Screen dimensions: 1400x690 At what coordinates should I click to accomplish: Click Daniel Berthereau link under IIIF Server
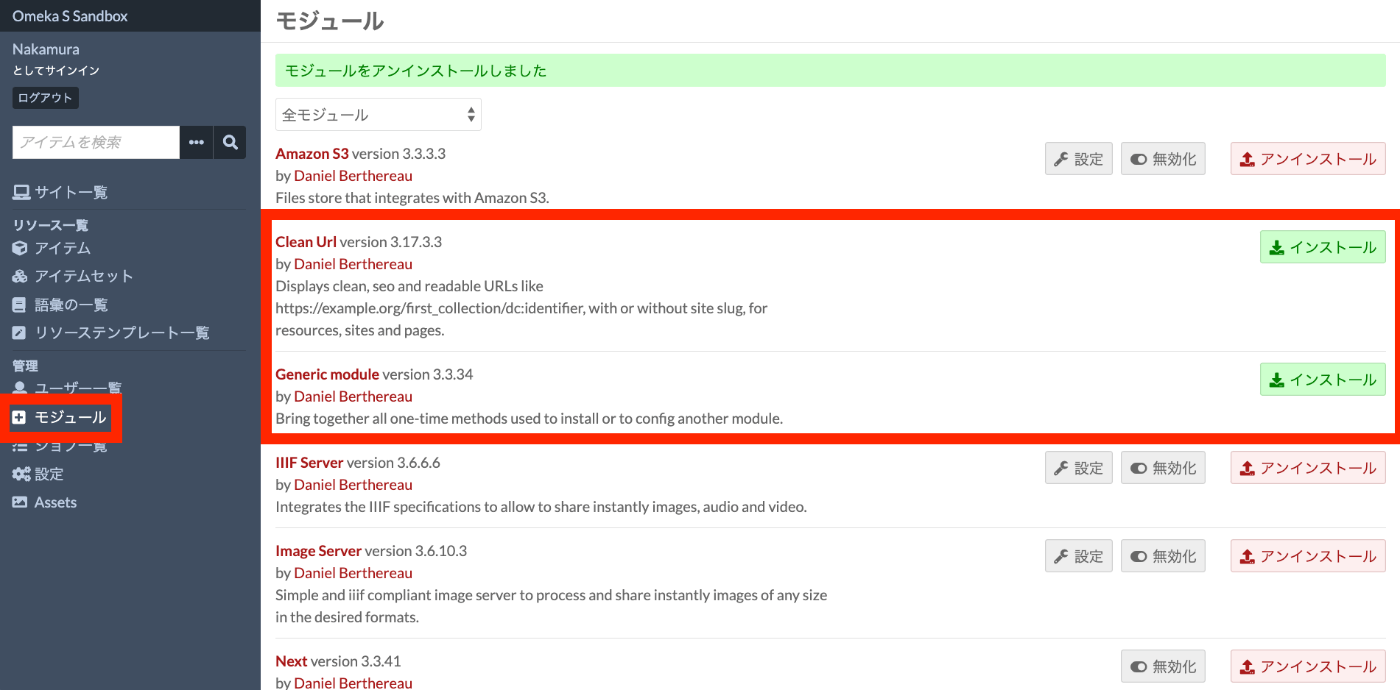[x=353, y=485]
